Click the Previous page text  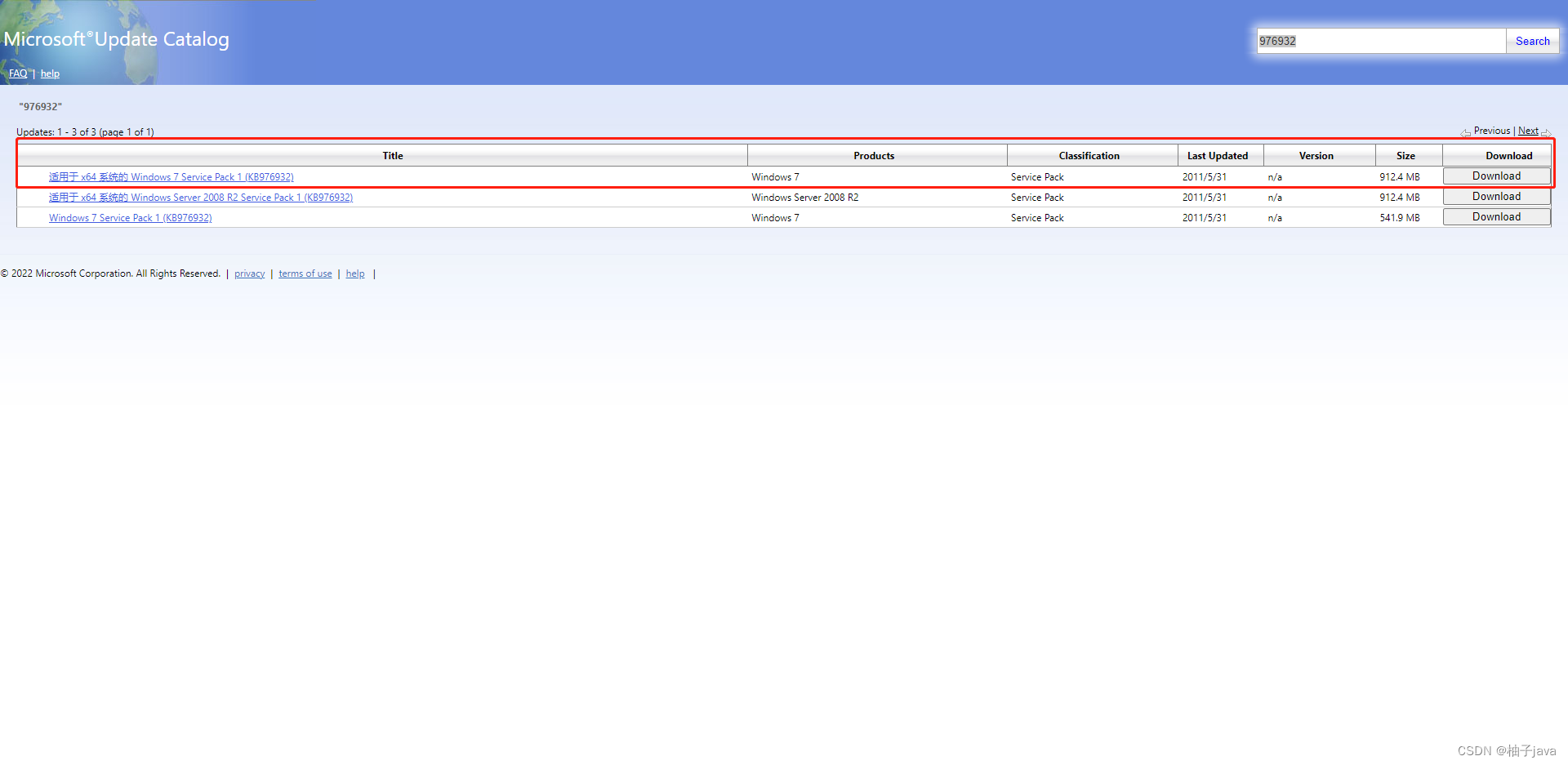point(1492,131)
